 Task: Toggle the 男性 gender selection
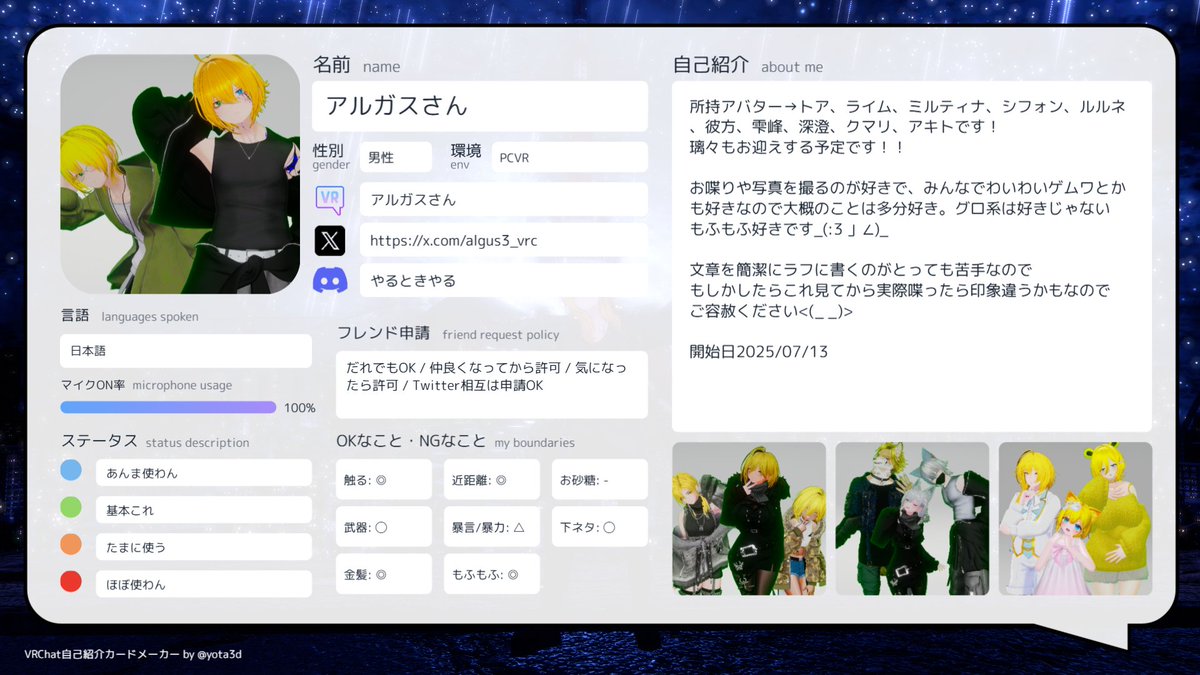pos(395,157)
